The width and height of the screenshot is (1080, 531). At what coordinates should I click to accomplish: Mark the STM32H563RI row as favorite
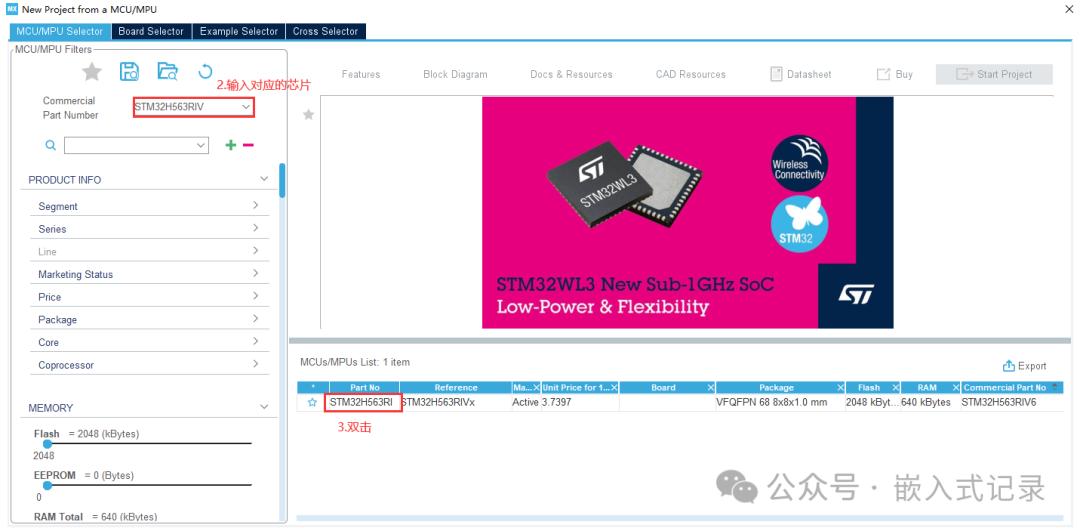pyautogui.click(x=312, y=402)
